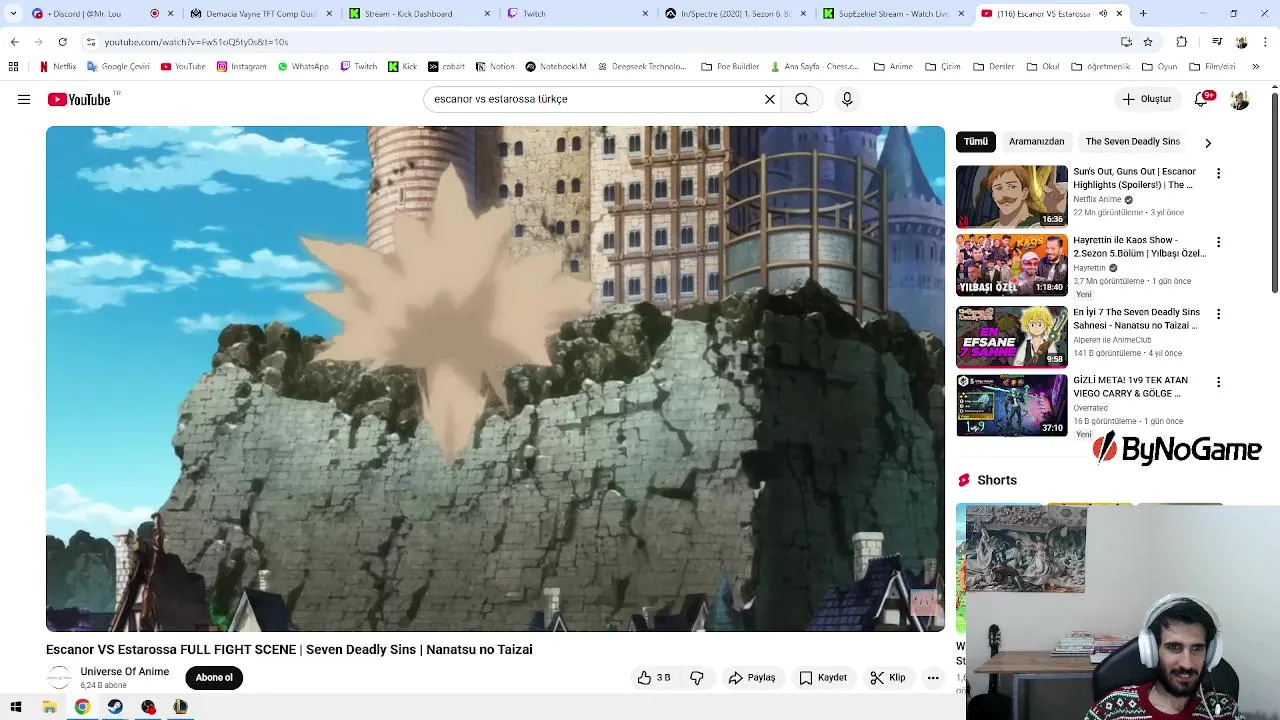The image size is (1280, 720).
Task: Open Sun's Out, Guns Out video thumbnail
Action: 1012,197
